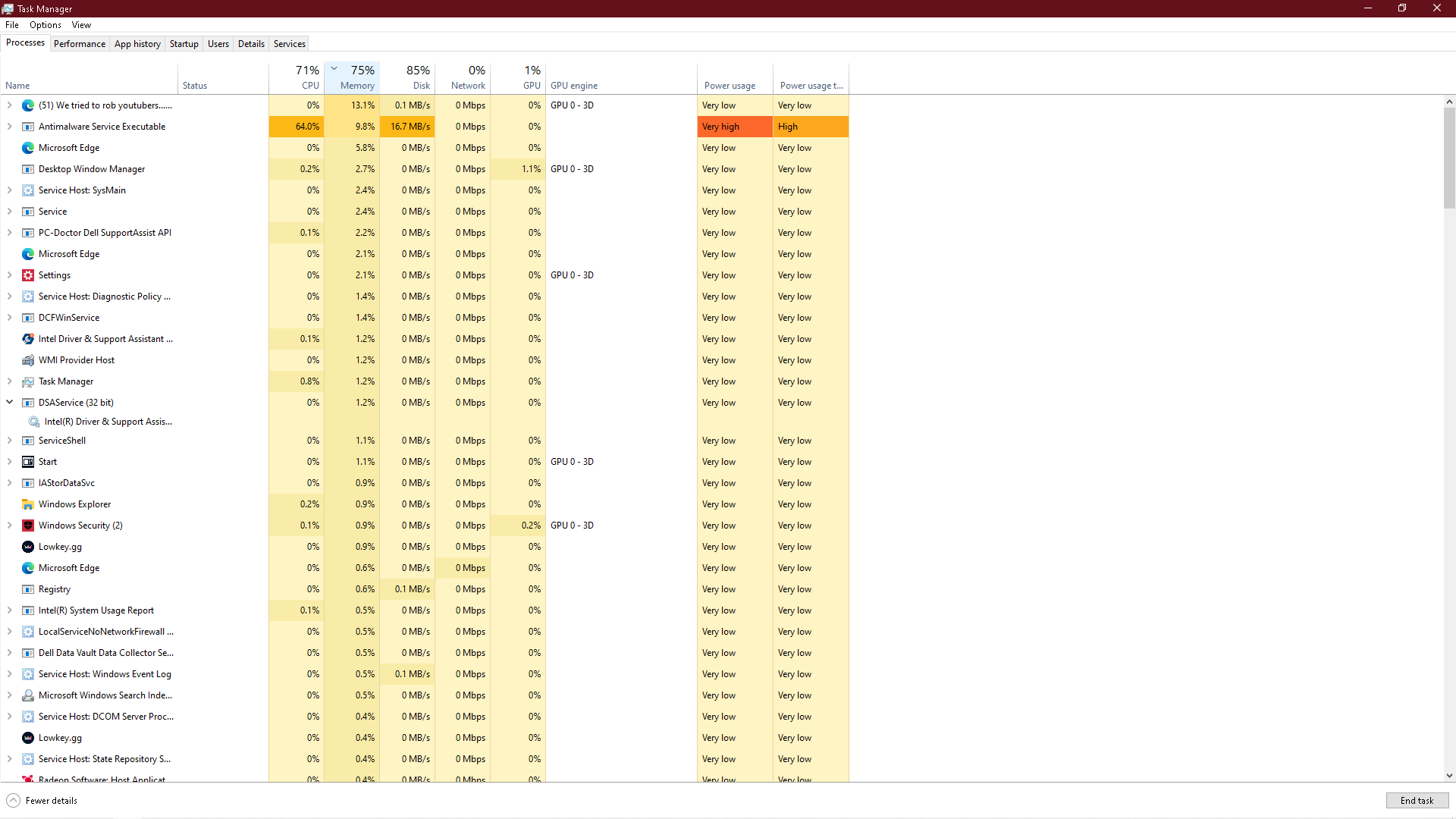Click the Intel Driver & Support Assistant icon
This screenshot has height=819, width=1456.
28,339
